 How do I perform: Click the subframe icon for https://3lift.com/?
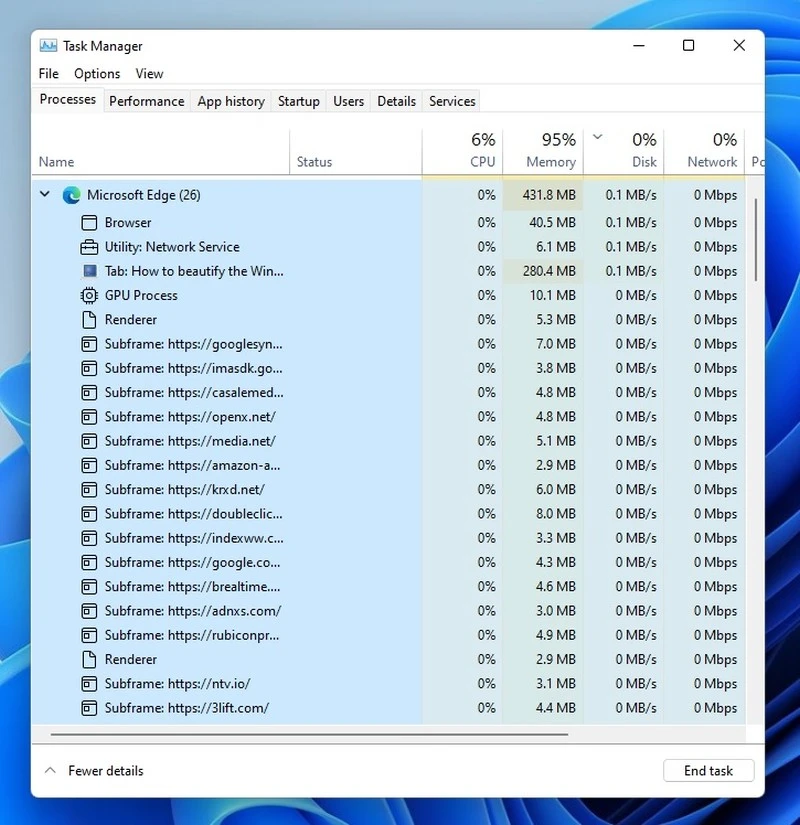pyautogui.click(x=89, y=708)
